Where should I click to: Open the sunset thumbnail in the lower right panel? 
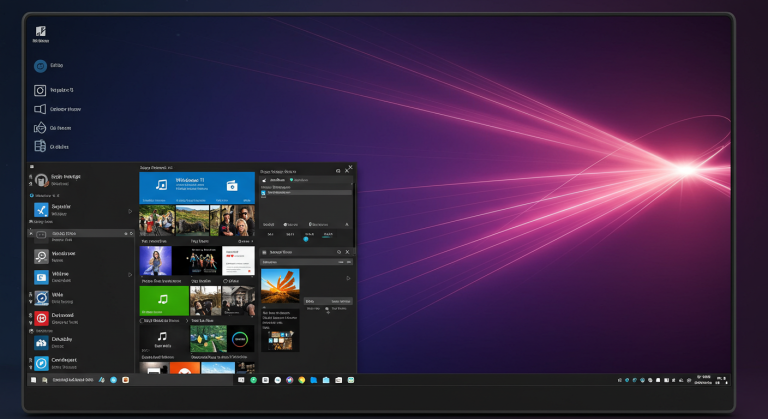(280, 286)
